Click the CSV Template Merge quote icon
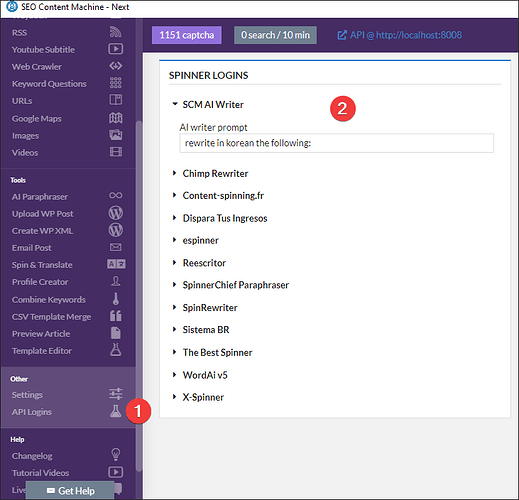Image resolution: width=519 pixels, height=500 pixels. point(116,316)
